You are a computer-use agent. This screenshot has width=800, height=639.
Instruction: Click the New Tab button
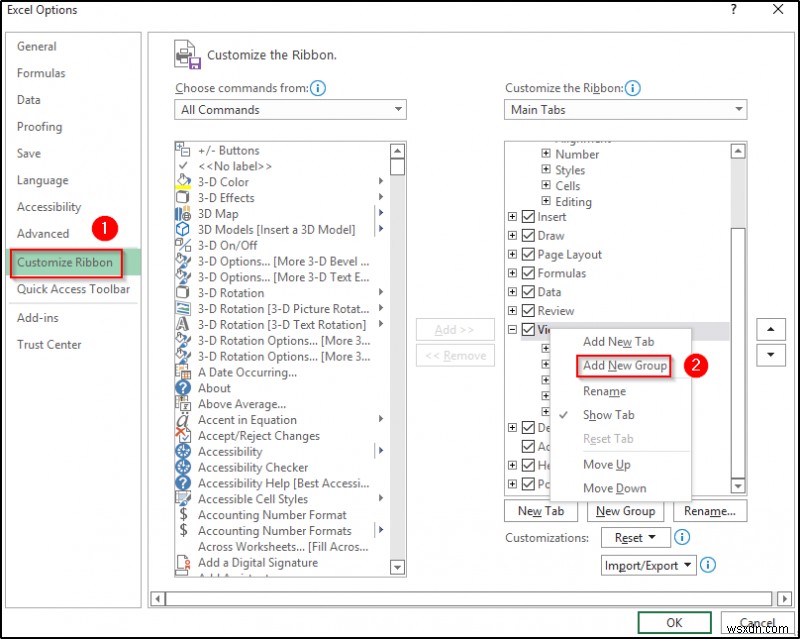541,511
